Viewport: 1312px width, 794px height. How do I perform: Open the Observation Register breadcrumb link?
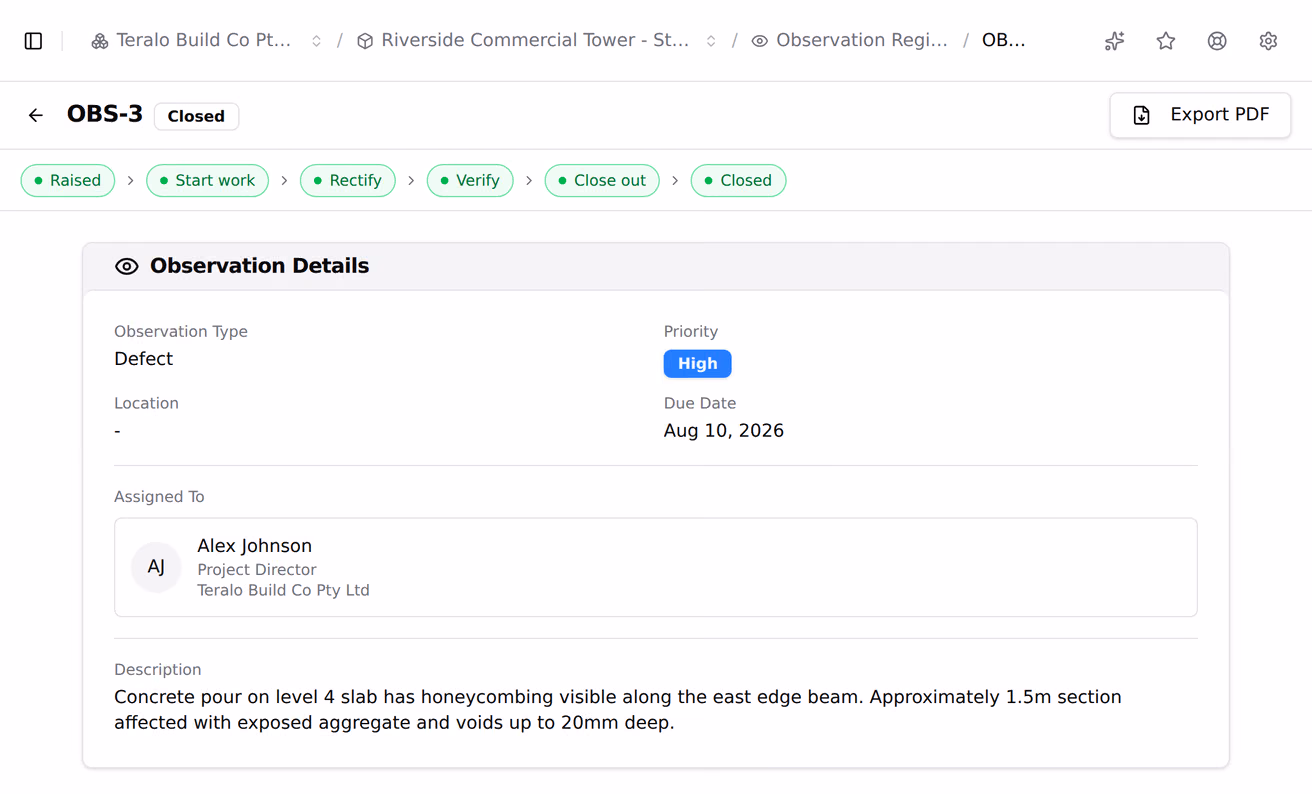850,41
